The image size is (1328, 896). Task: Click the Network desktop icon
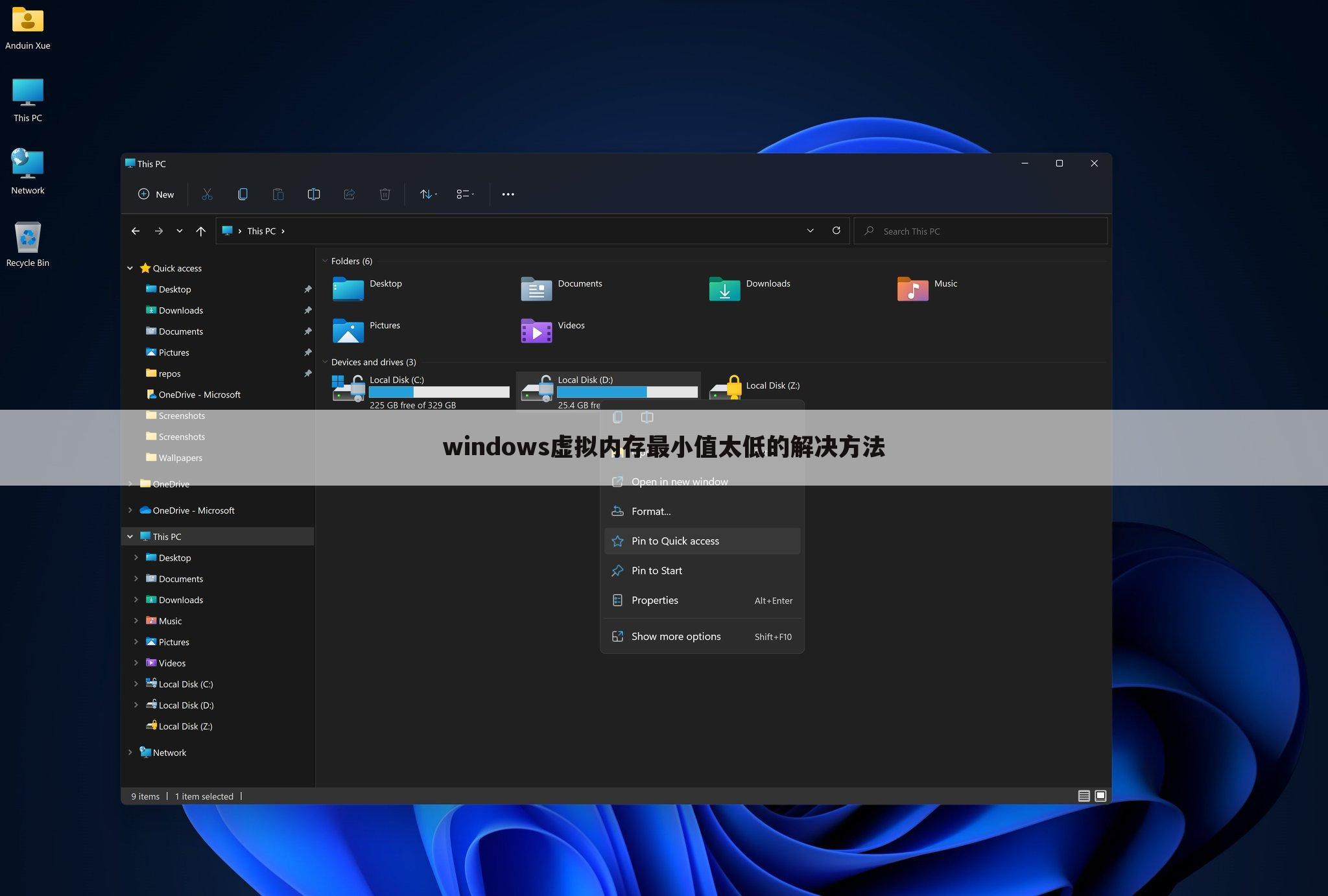(28, 172)
